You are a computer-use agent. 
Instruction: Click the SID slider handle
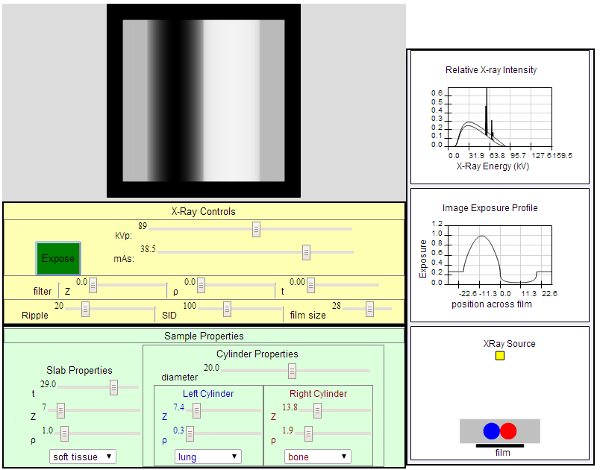pyautogui.click(x=227, y=309)
